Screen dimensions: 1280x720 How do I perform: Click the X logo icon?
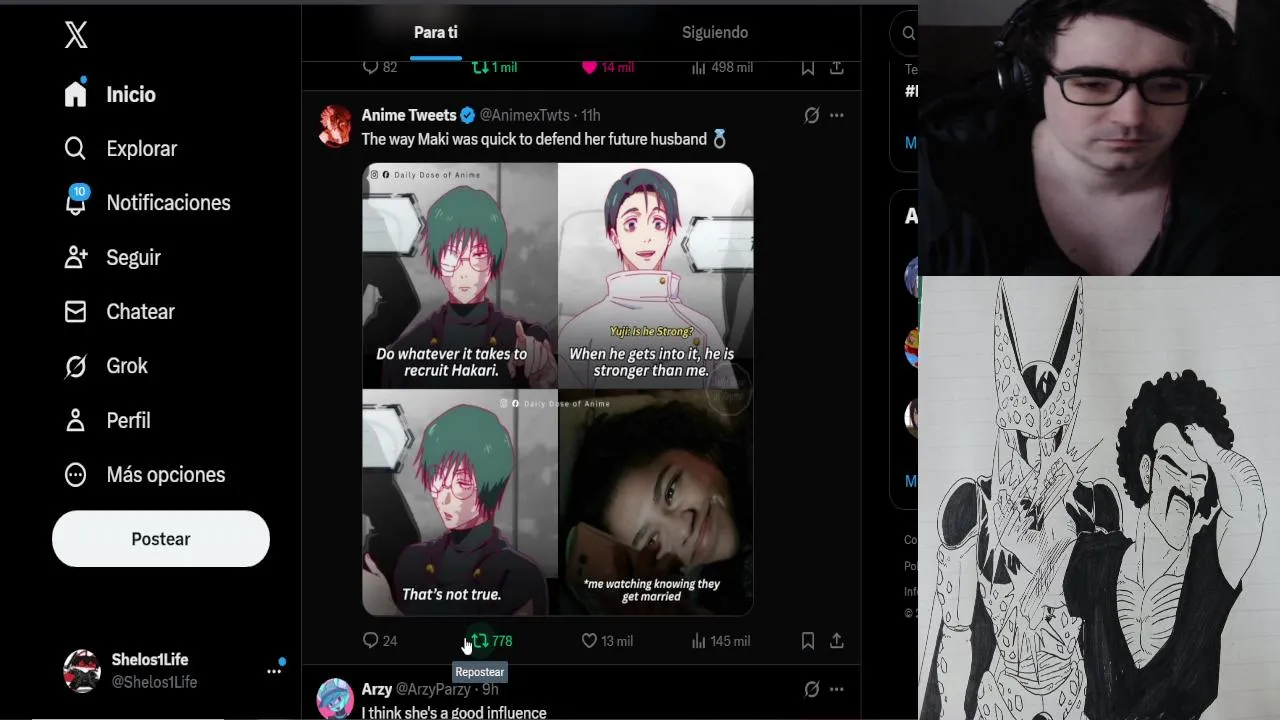(x=76, y=35)
